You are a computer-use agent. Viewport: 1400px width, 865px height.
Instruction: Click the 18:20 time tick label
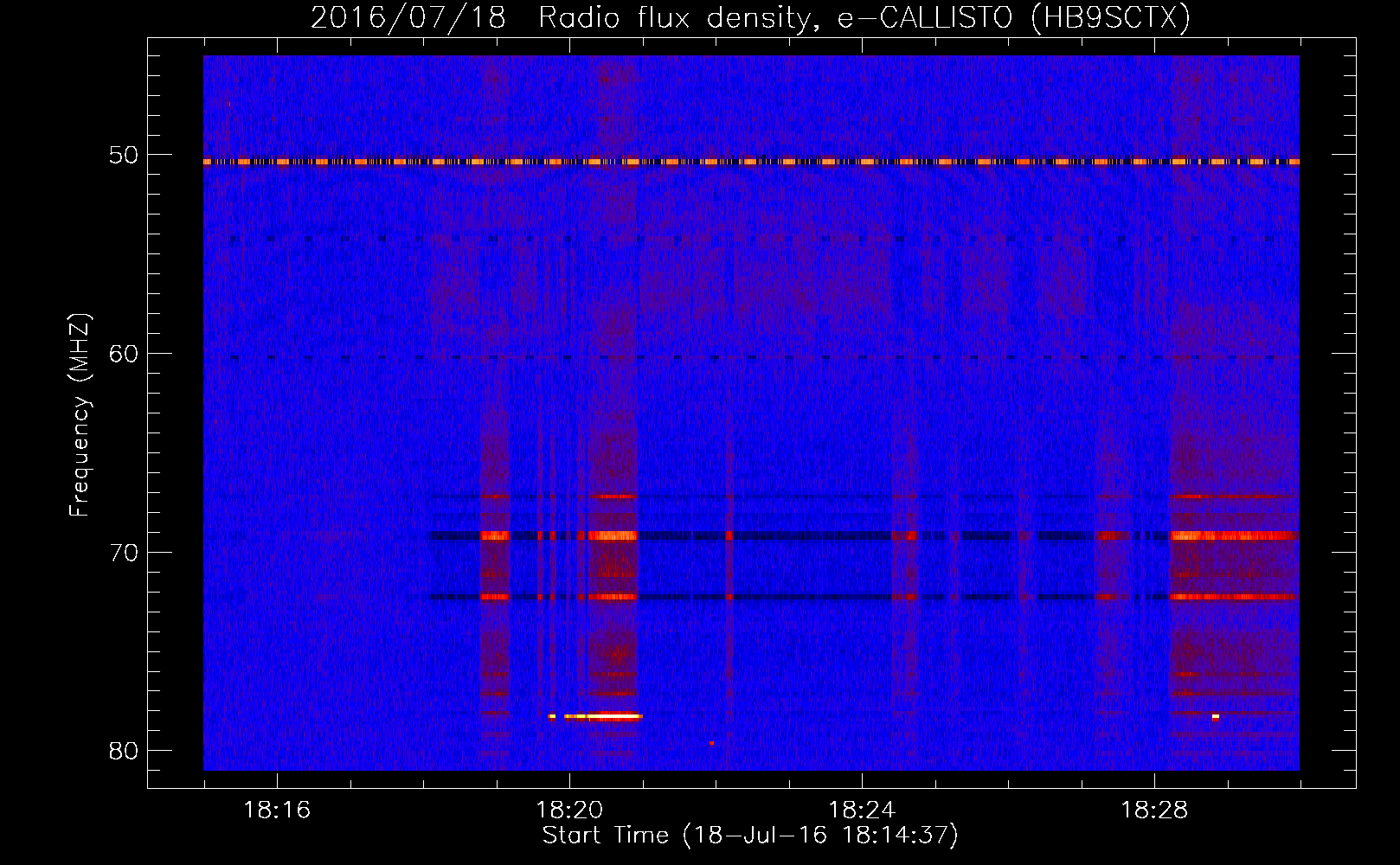(x=569, y=810)
